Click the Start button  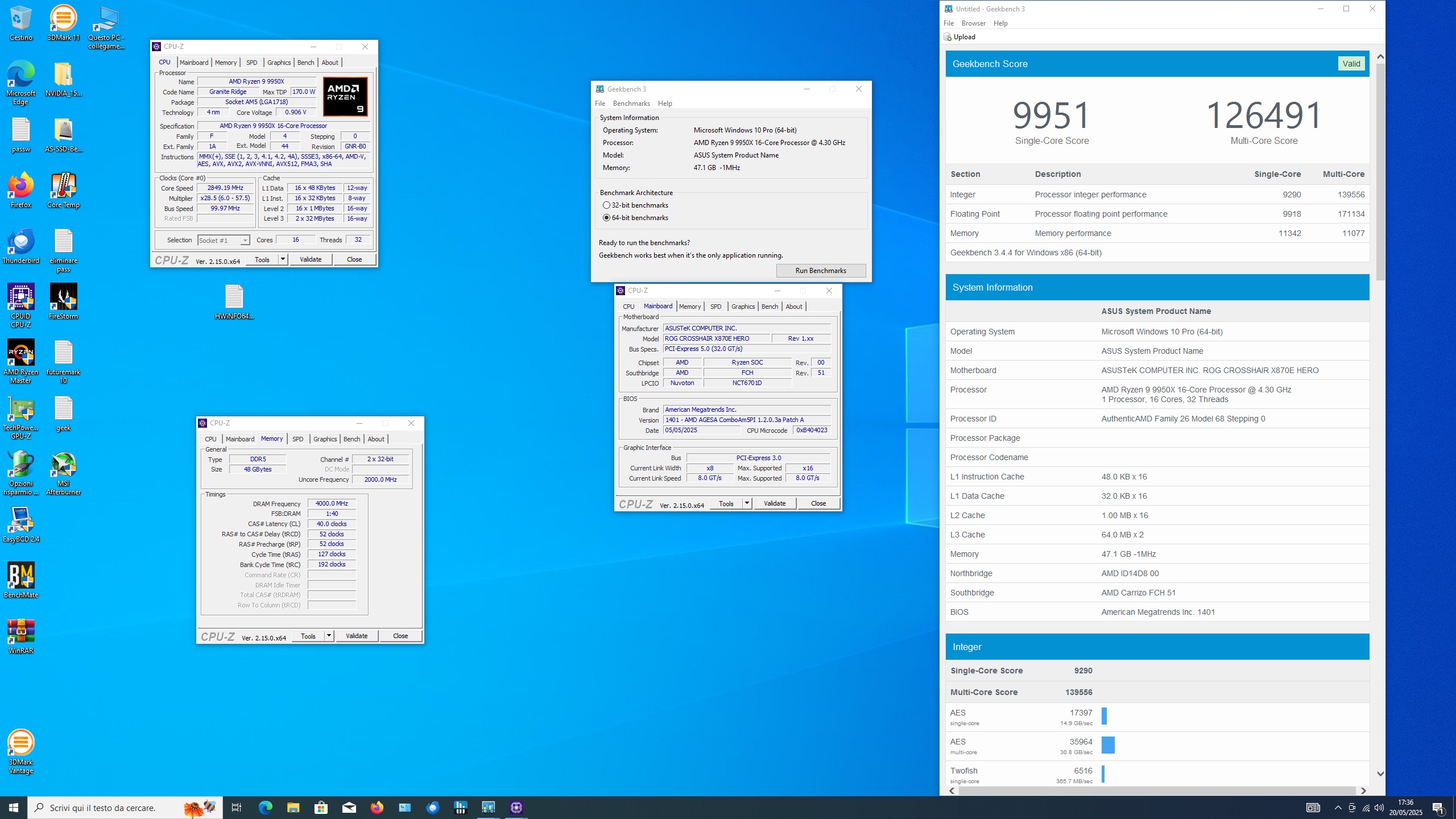[x=14, y=808]
